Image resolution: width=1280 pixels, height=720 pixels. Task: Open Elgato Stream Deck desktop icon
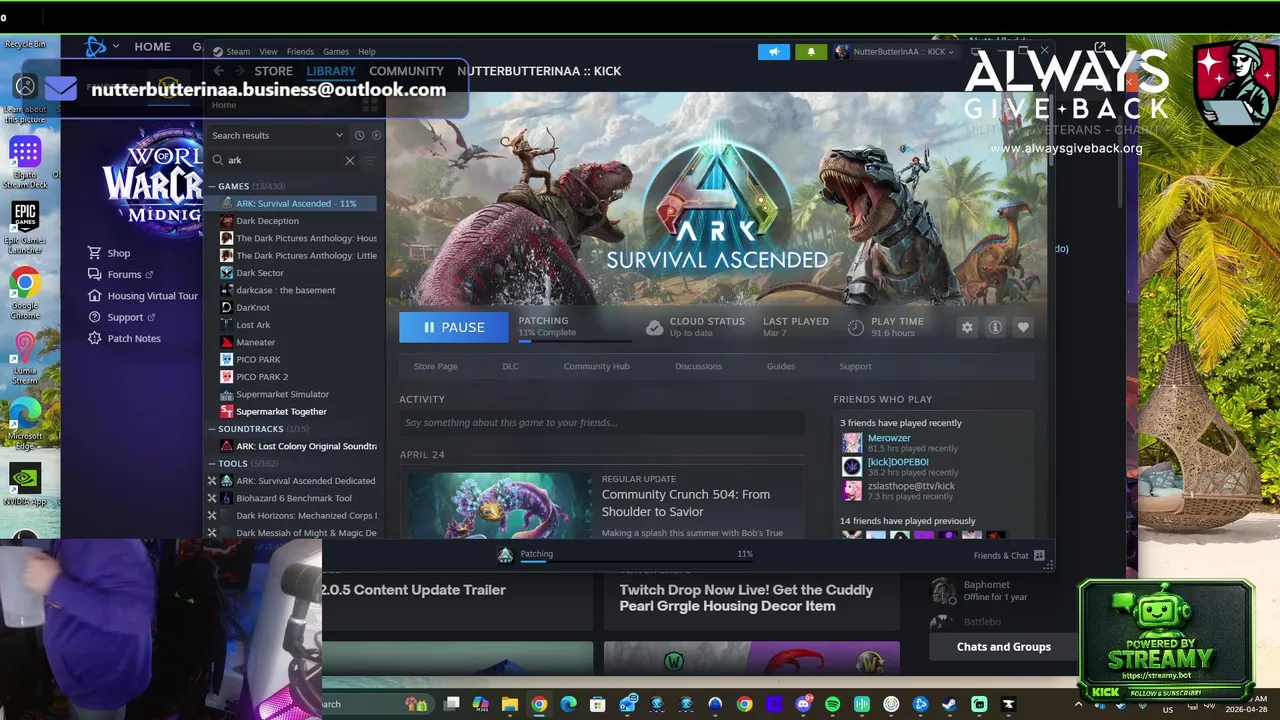[25, 162]
